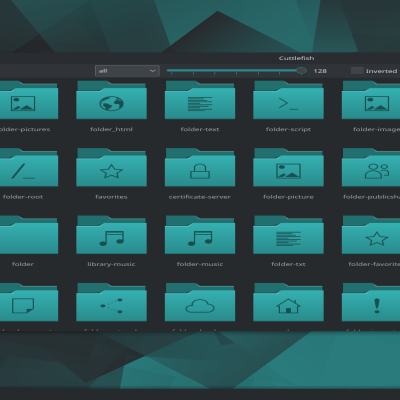Click the "library-music" label
Screen dimensions: 400x400
tap(111, 264)
